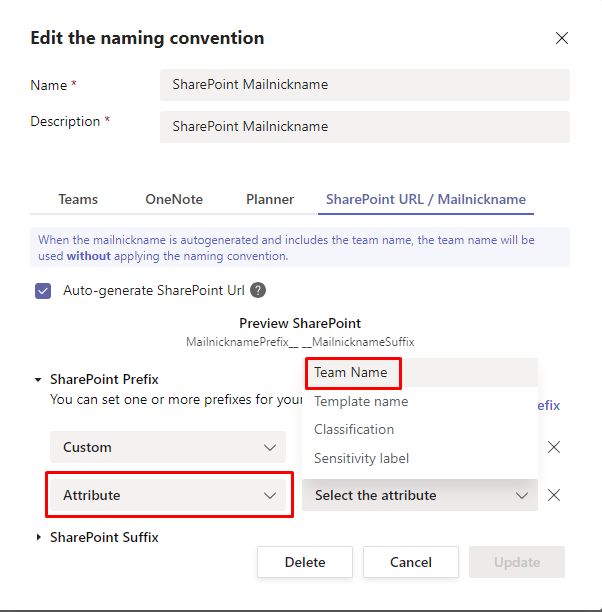This screenshot has width=602, height=612.
Task: Open the Select the attribute dropdown
Action: (x=420, y=495)
